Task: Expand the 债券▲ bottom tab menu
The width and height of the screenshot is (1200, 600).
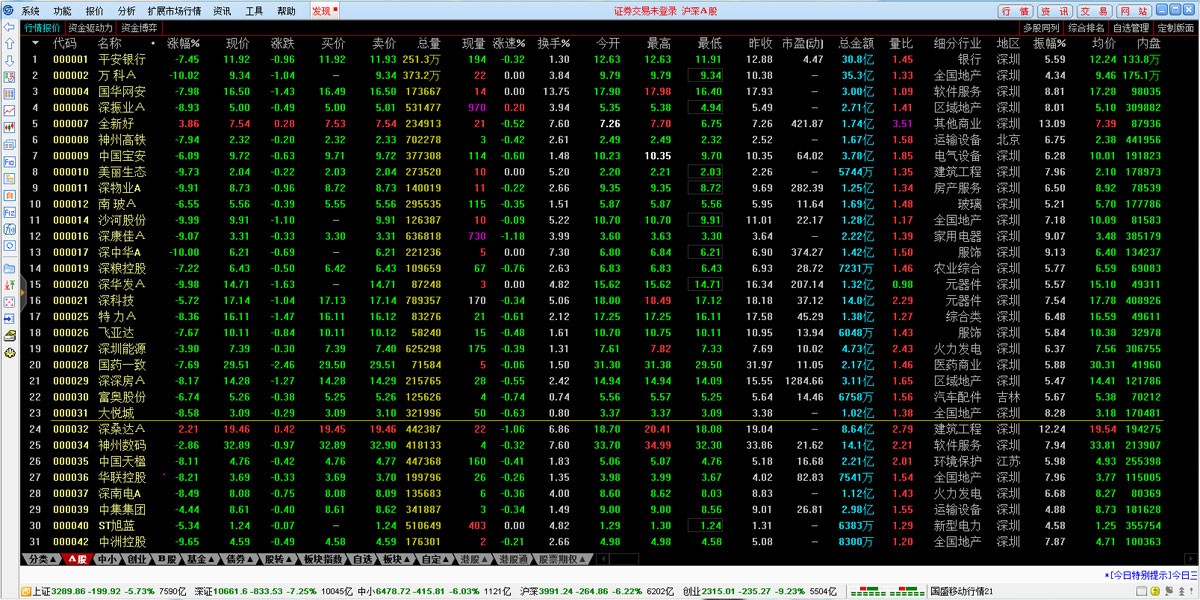Action: pyautogui.click(x=240, y=559)
